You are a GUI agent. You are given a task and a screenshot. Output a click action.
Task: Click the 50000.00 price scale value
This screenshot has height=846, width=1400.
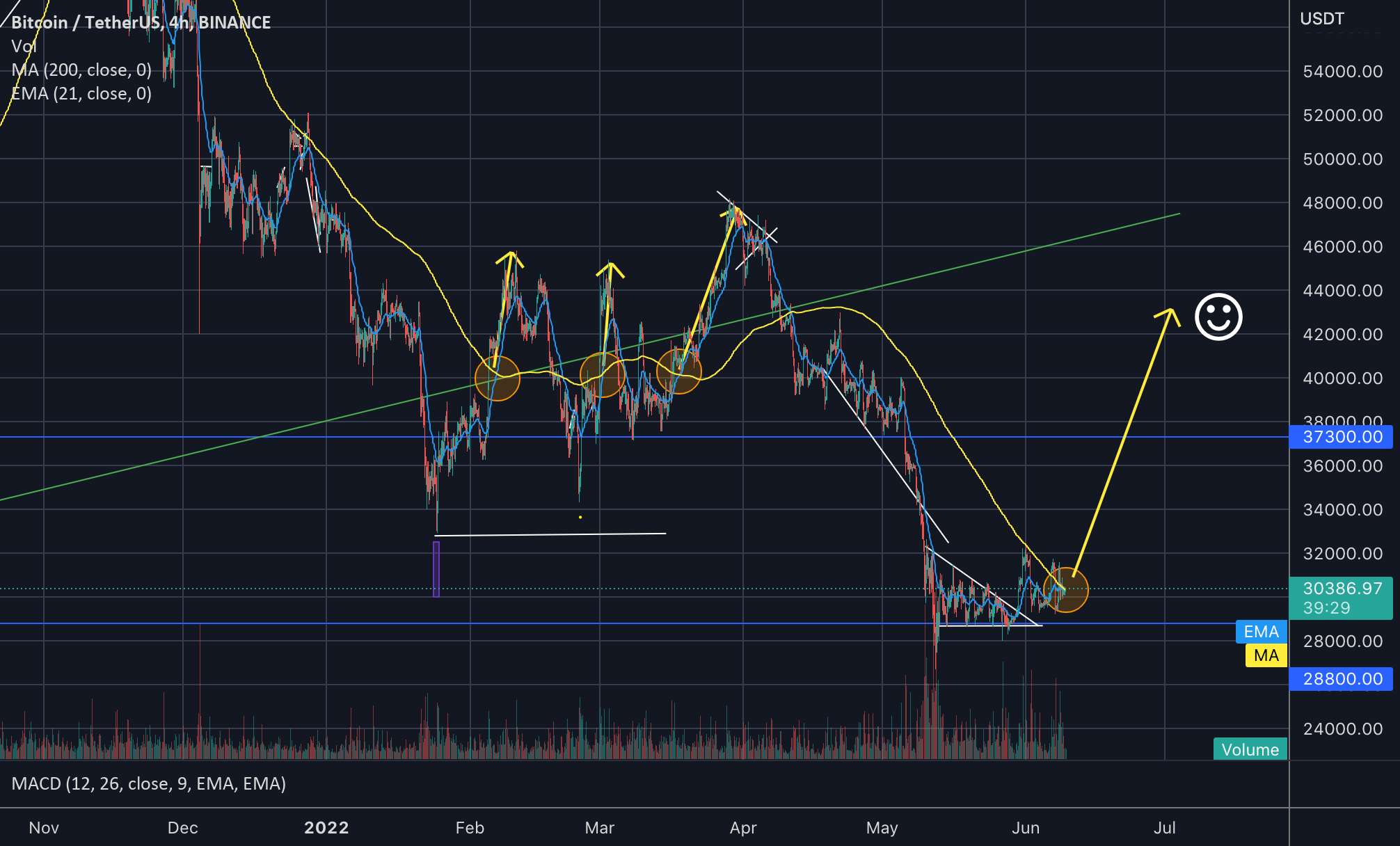[x=1343, y=159]
